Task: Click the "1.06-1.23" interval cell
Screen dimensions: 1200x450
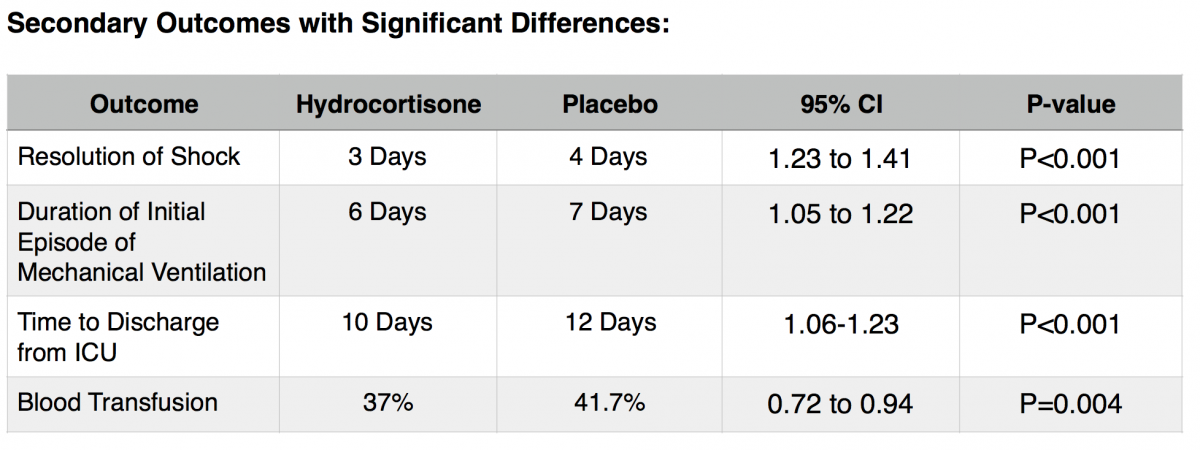Action: tap(839, 323)
